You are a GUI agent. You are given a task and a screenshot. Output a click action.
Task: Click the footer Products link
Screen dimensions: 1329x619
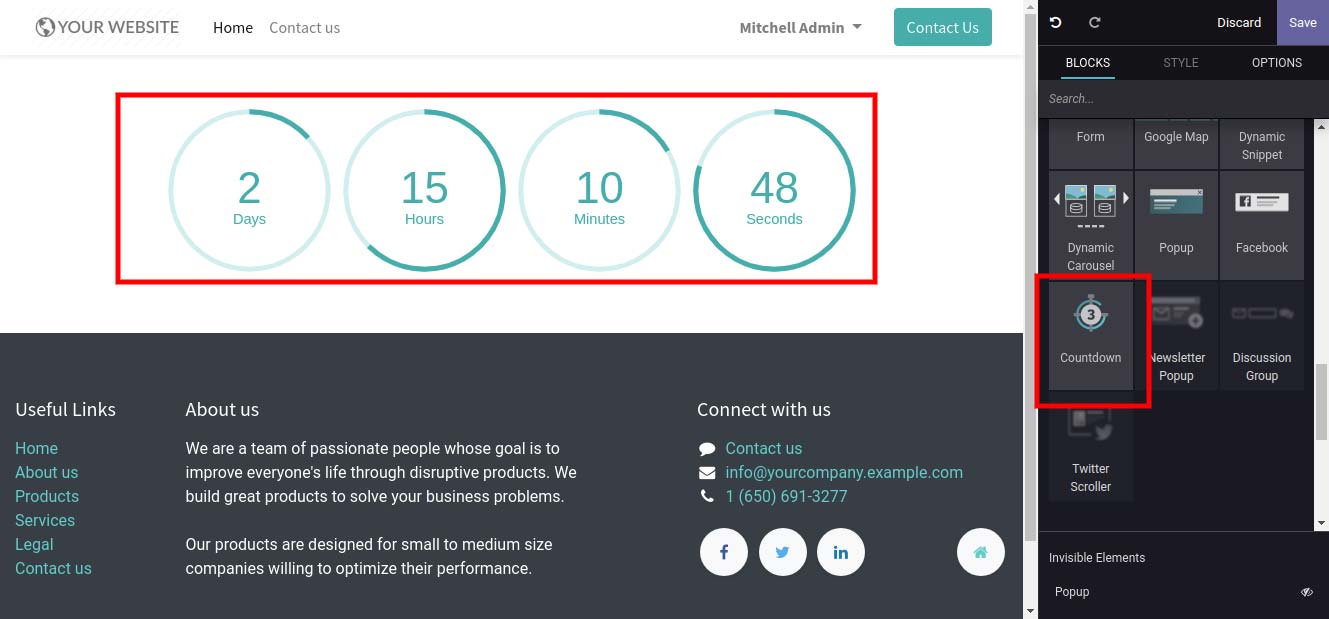click(x=47, y=496)
